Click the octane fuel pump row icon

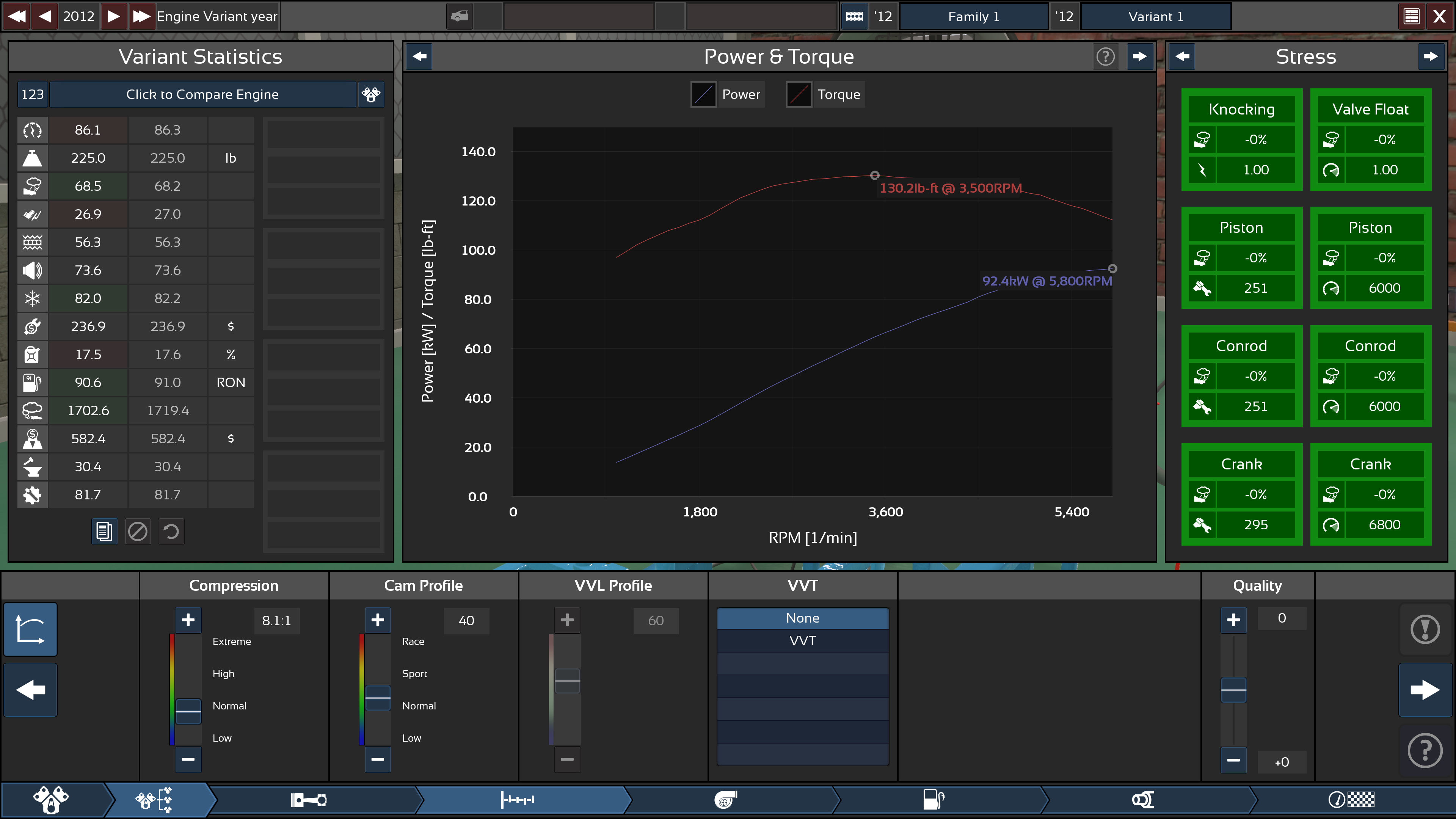32,383
